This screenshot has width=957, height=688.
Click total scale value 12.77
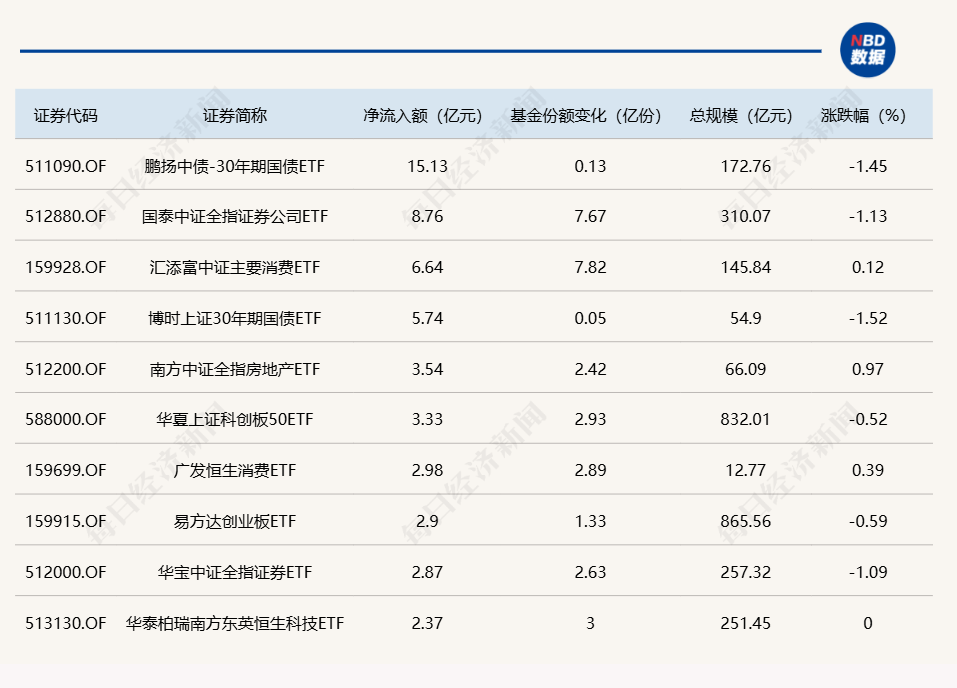[746, 470]
